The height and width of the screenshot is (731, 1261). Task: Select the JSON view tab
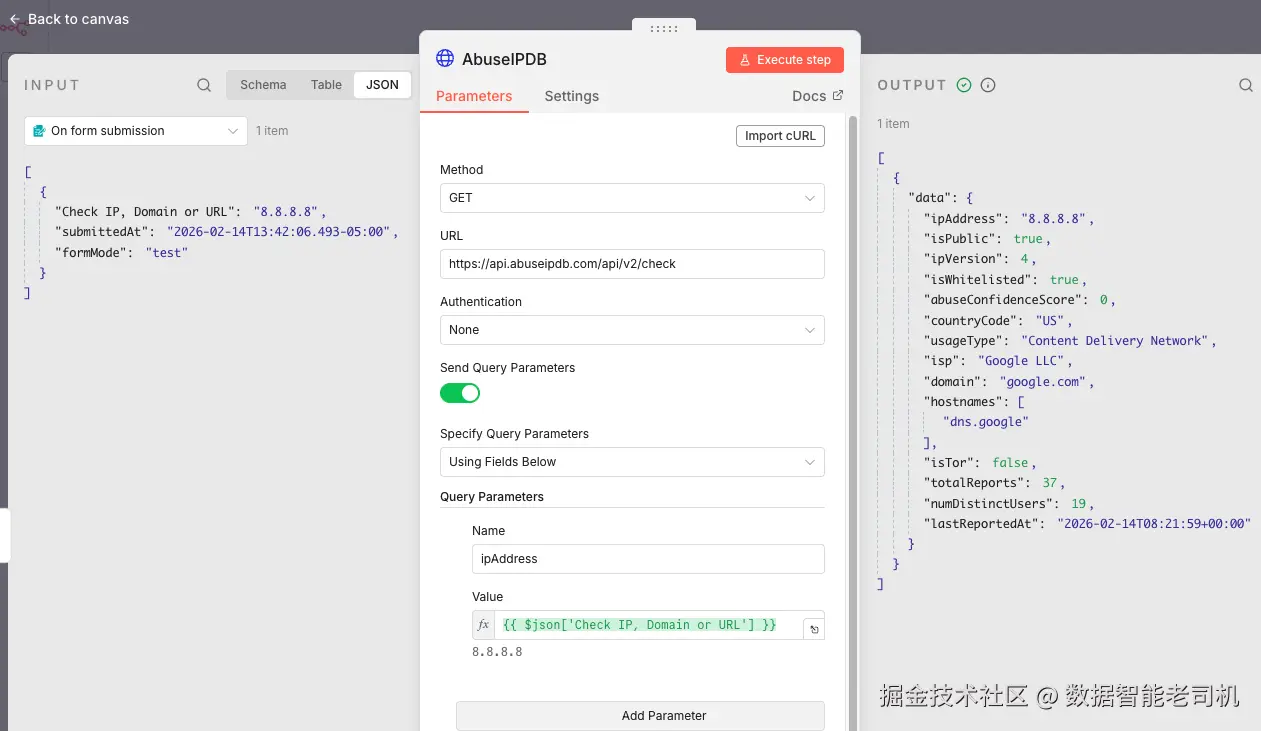coord(382,85)
